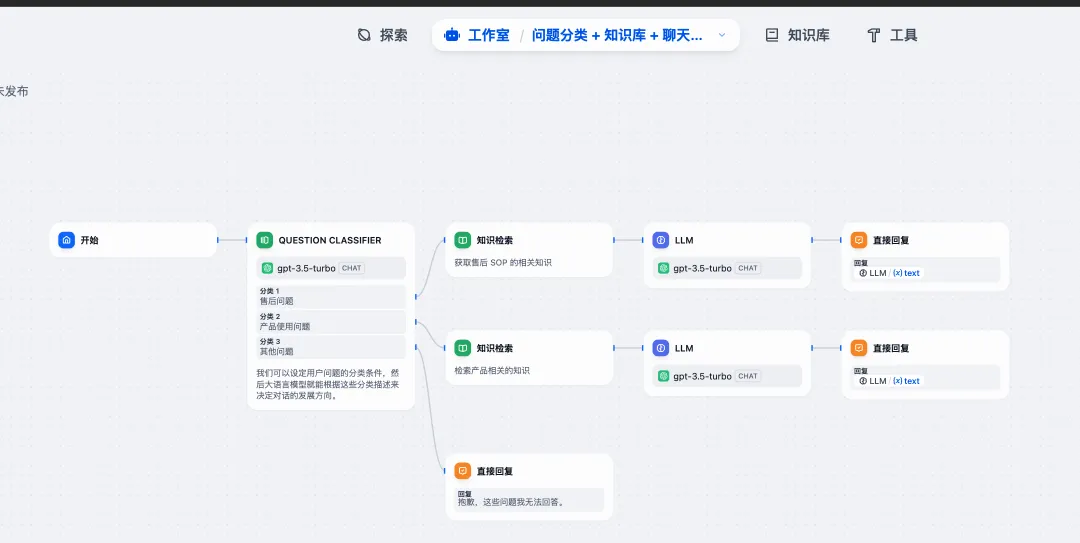Click top-right 直接回复 node orange icon

(858, 240)
